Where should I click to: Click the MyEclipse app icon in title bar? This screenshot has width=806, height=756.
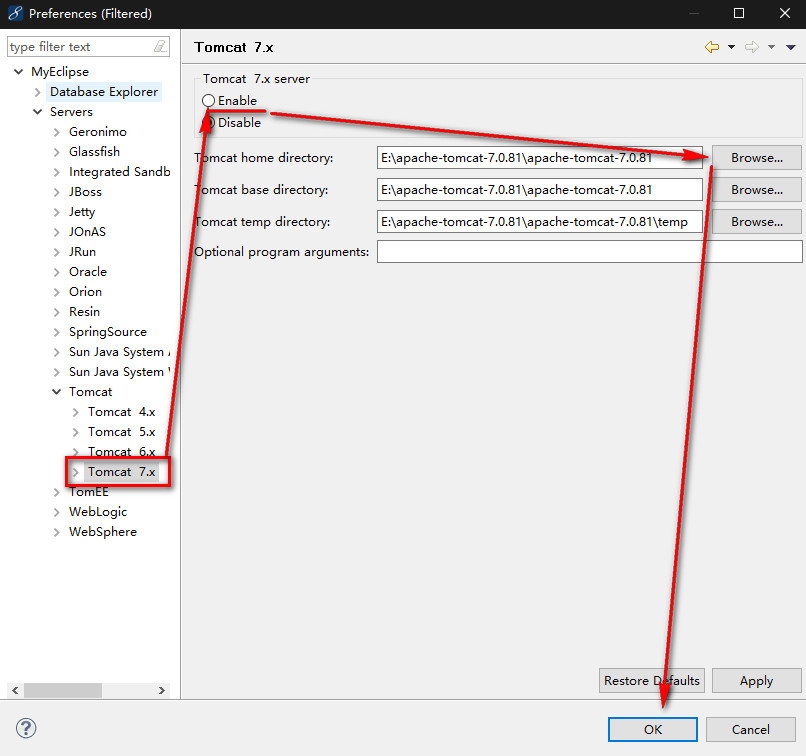[15, 13]
